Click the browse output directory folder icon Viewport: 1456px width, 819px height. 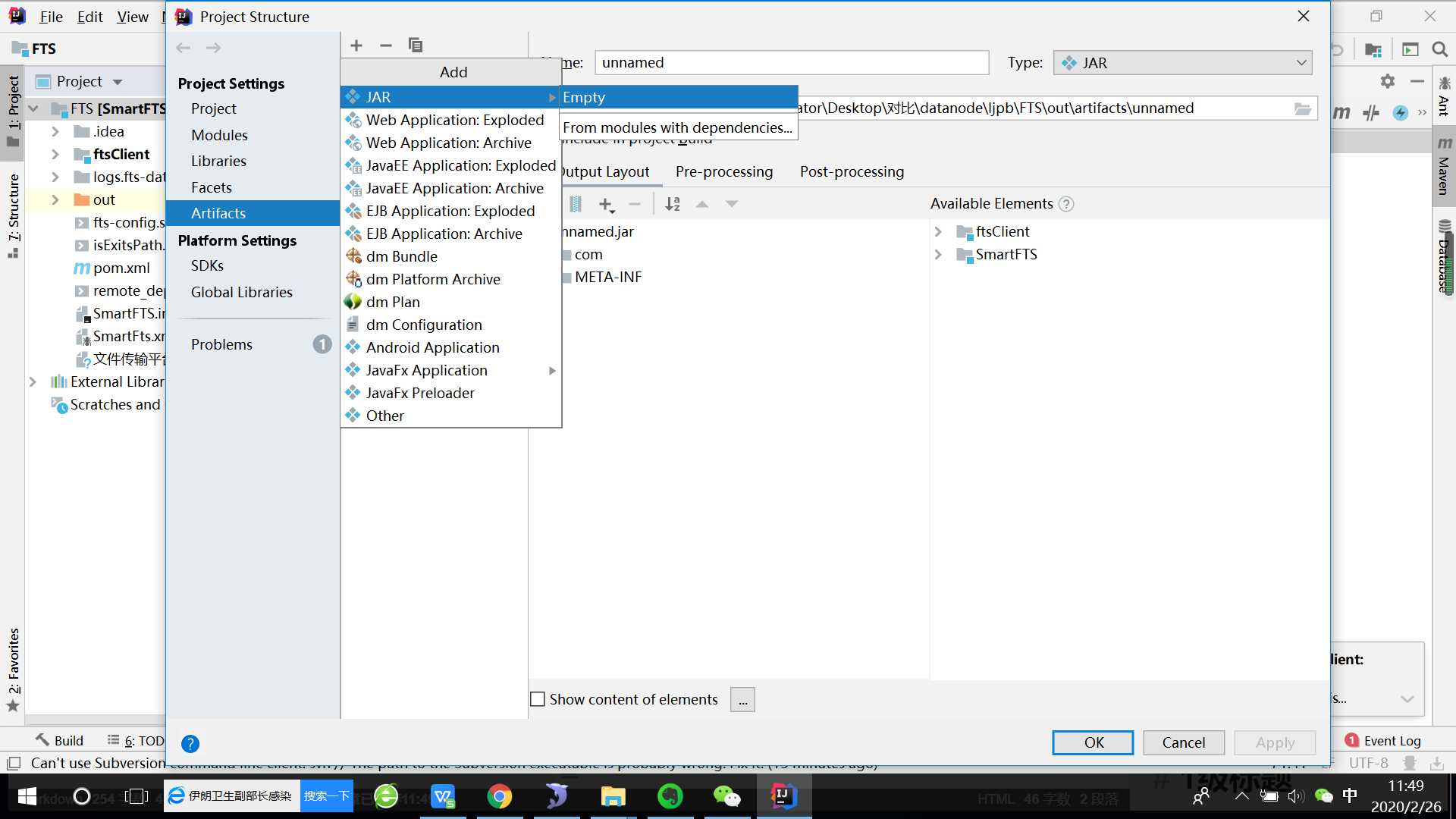(x=1302, y=108)
